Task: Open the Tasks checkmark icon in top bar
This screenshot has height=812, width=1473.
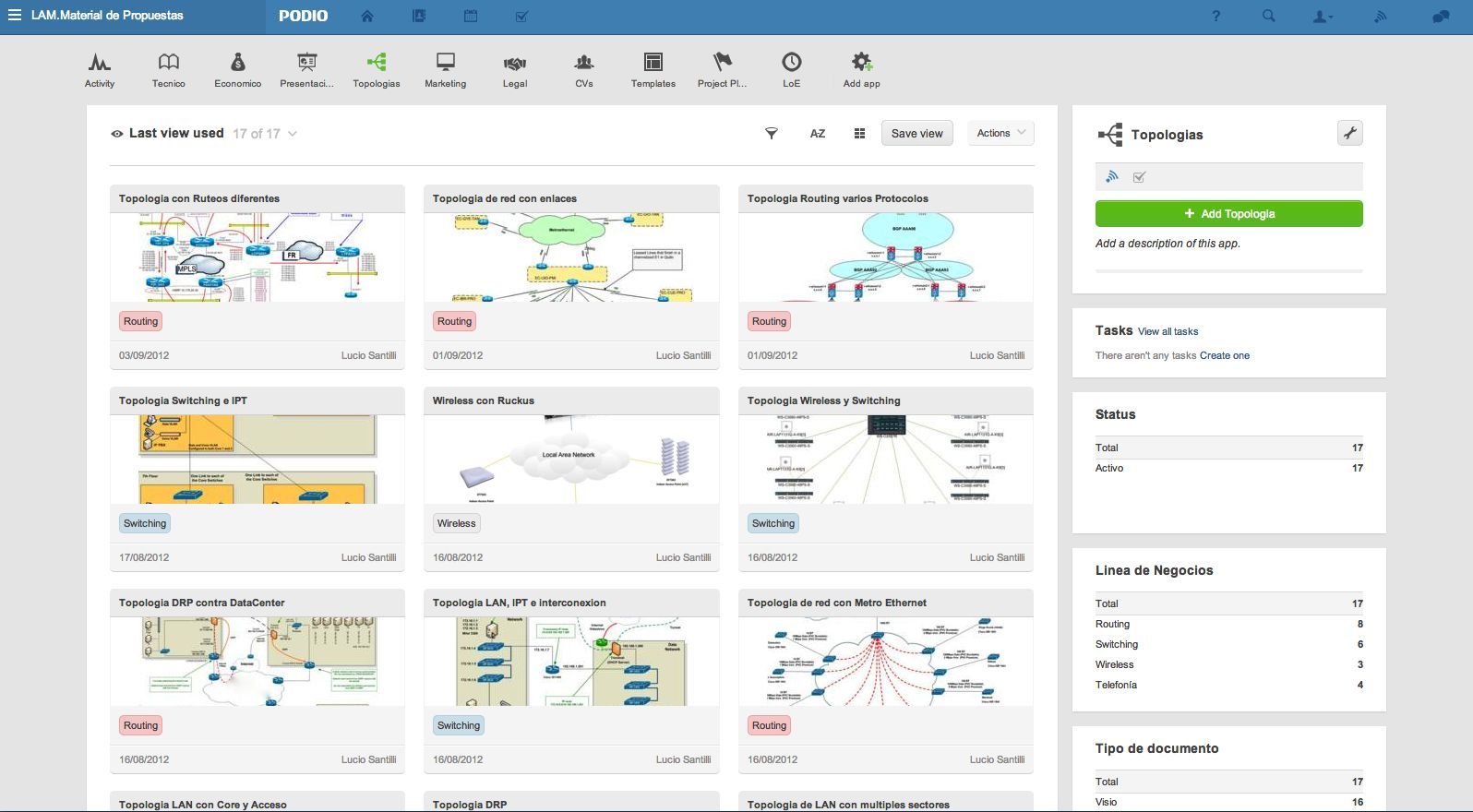Action: click(521, 16)
